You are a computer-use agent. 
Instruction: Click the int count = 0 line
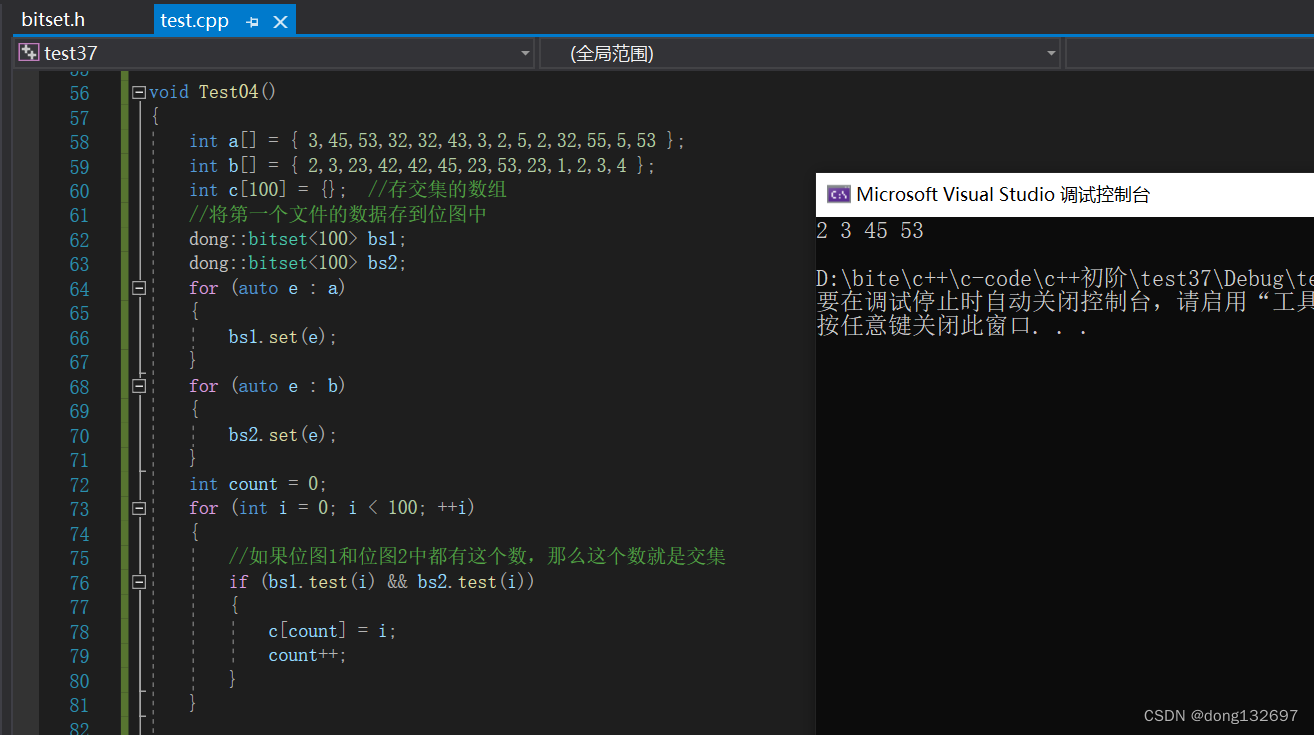click(x=258, y=484)
